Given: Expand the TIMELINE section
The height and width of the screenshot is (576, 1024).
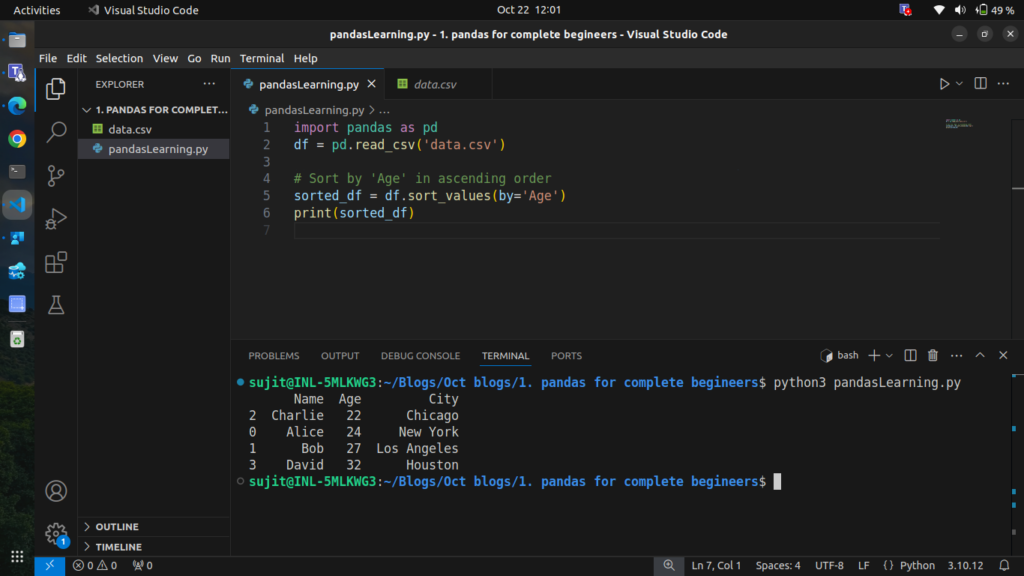Looking at the screenshot, I should [118, 547].
